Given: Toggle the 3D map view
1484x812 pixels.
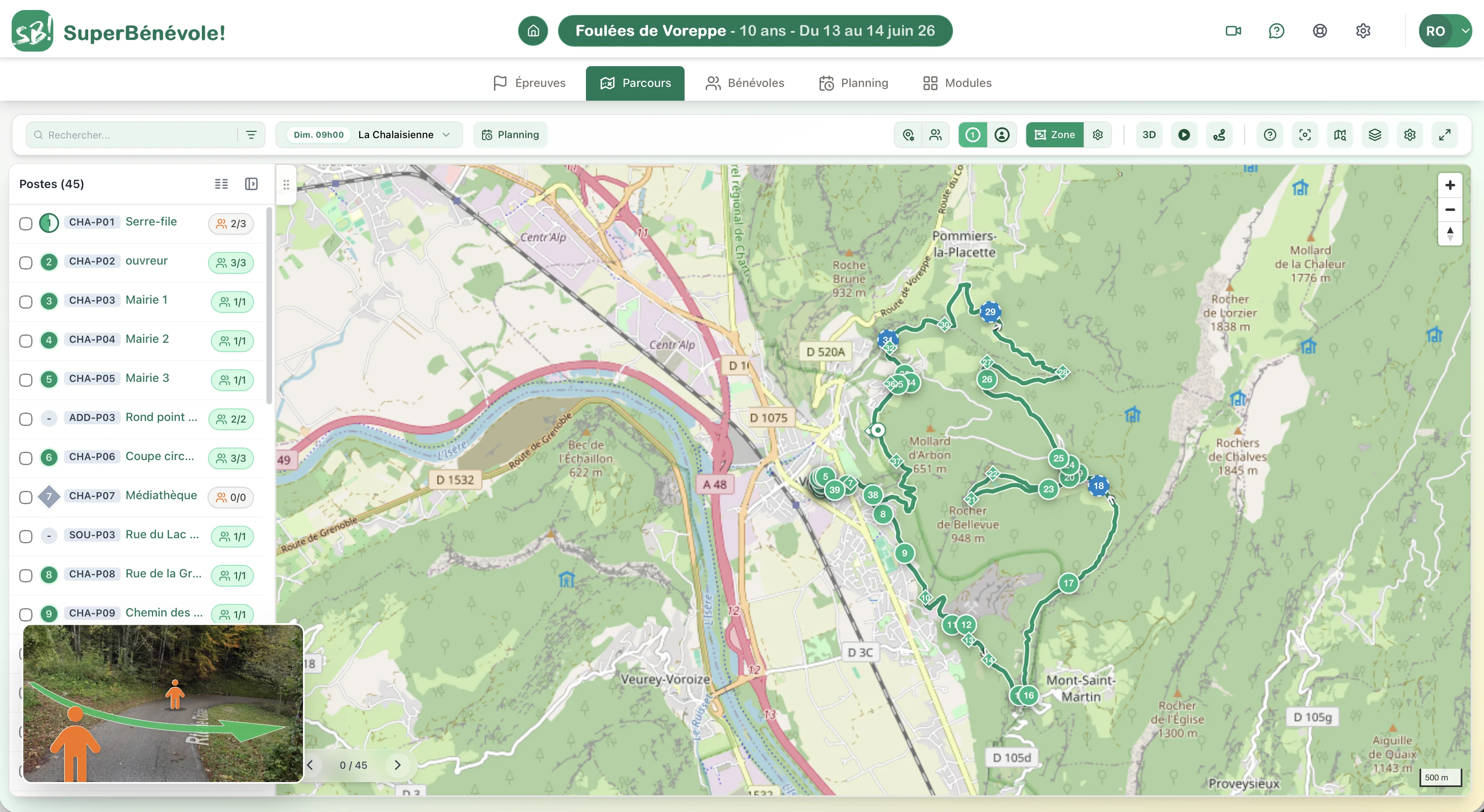Looking at the screenshot, I should pyautogui.click(x=1149, y=135).
